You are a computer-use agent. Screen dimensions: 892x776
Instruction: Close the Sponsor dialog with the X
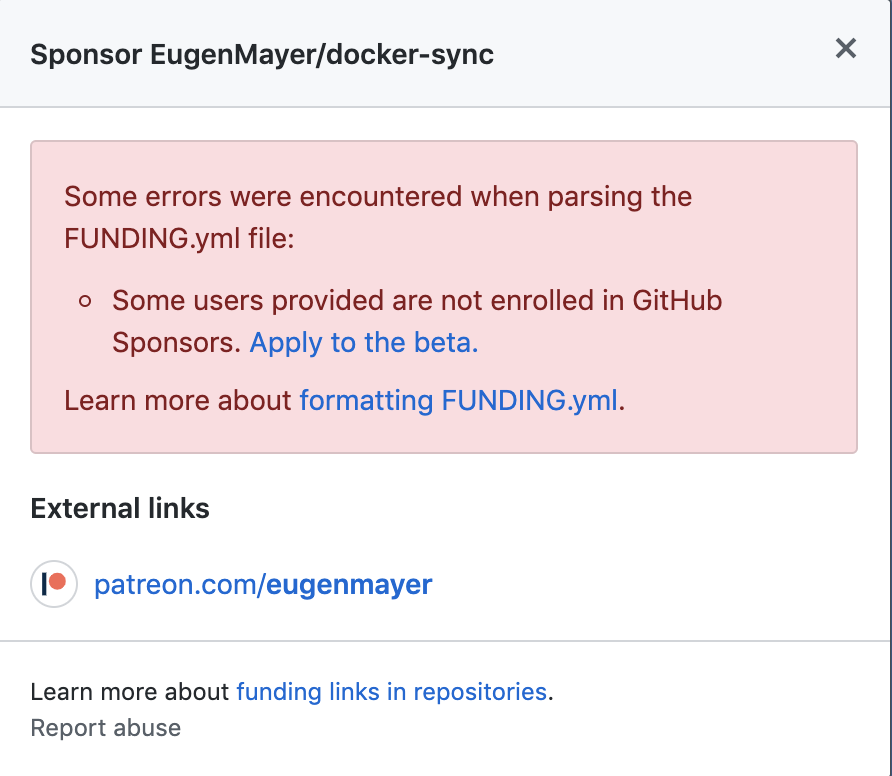tap(845, 48)
